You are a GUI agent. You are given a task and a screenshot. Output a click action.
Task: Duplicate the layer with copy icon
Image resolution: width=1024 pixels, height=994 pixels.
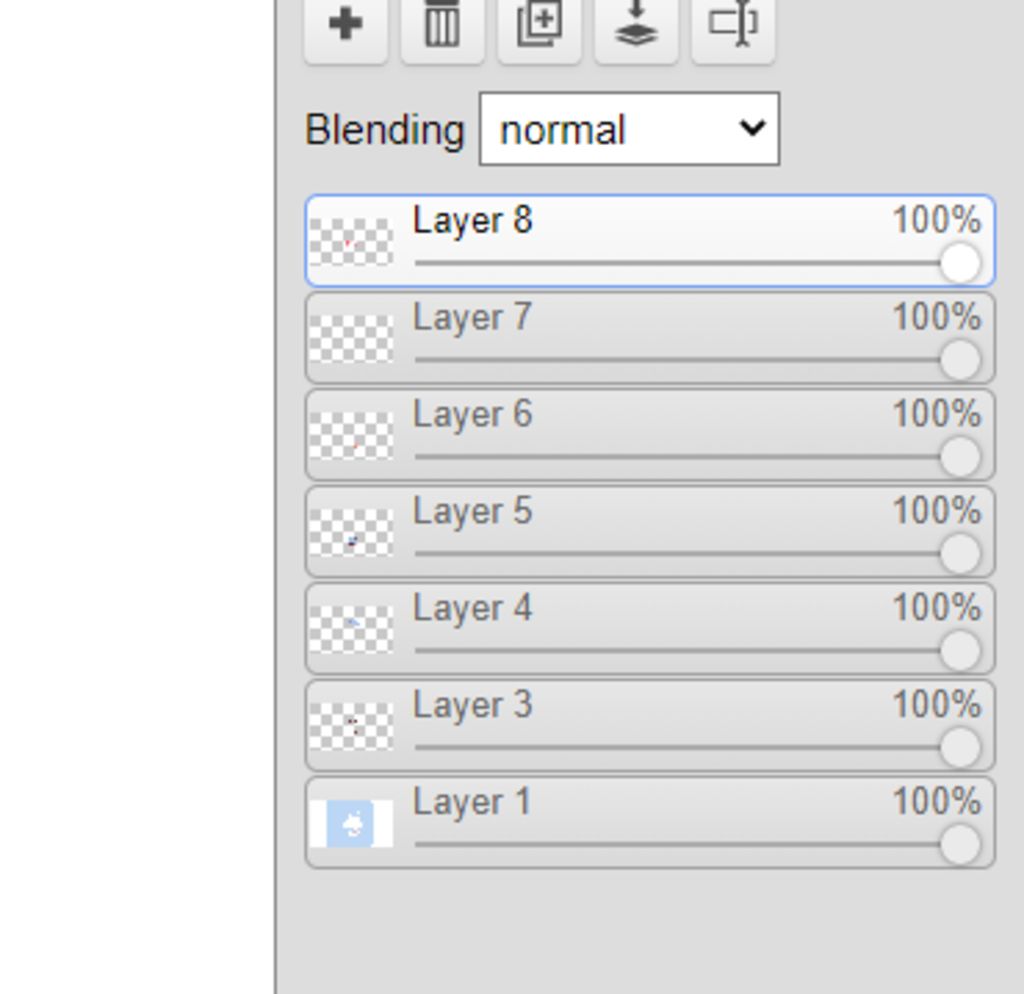[539, 29]
